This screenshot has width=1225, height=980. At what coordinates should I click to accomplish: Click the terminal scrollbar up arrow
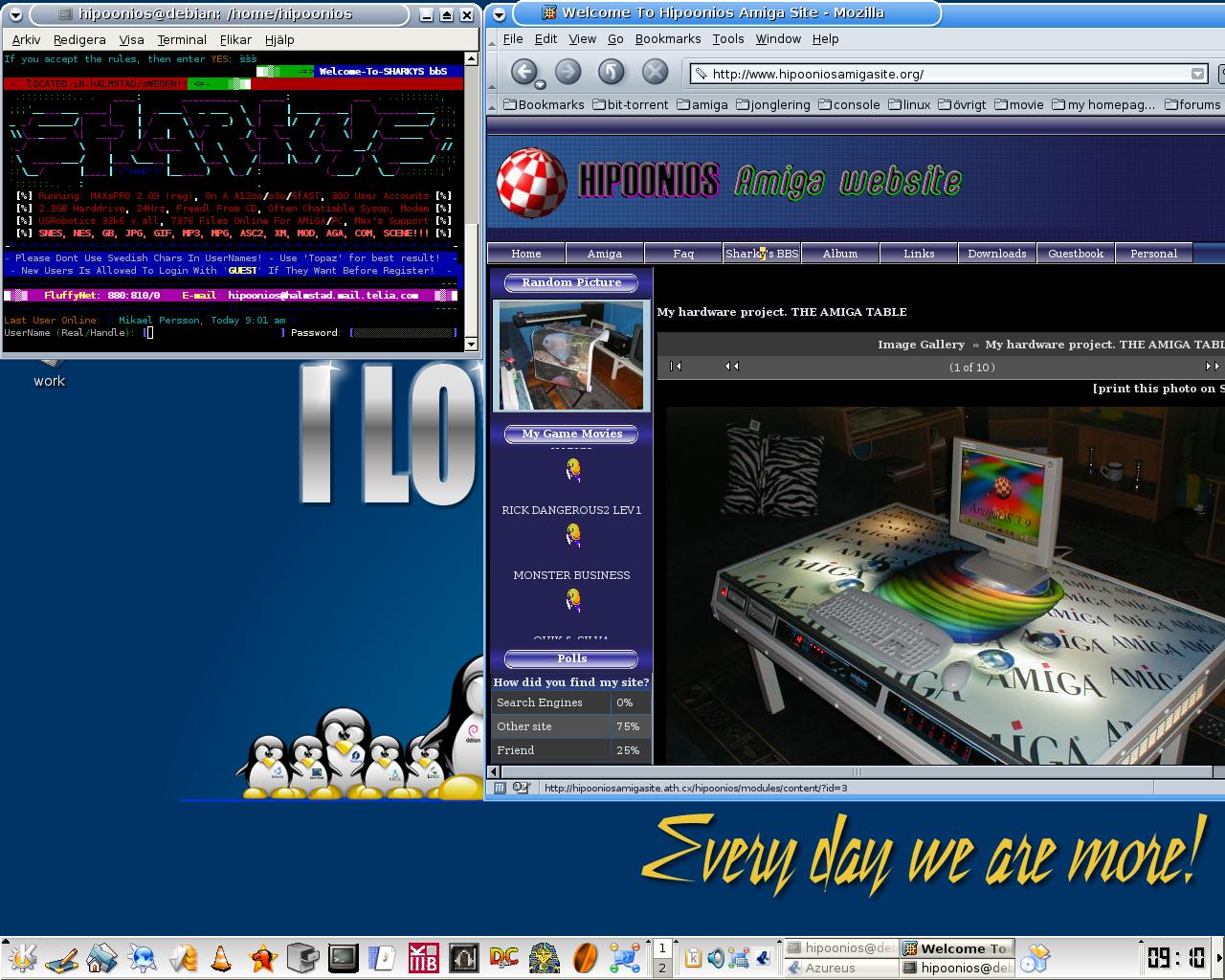pos(470,58)
